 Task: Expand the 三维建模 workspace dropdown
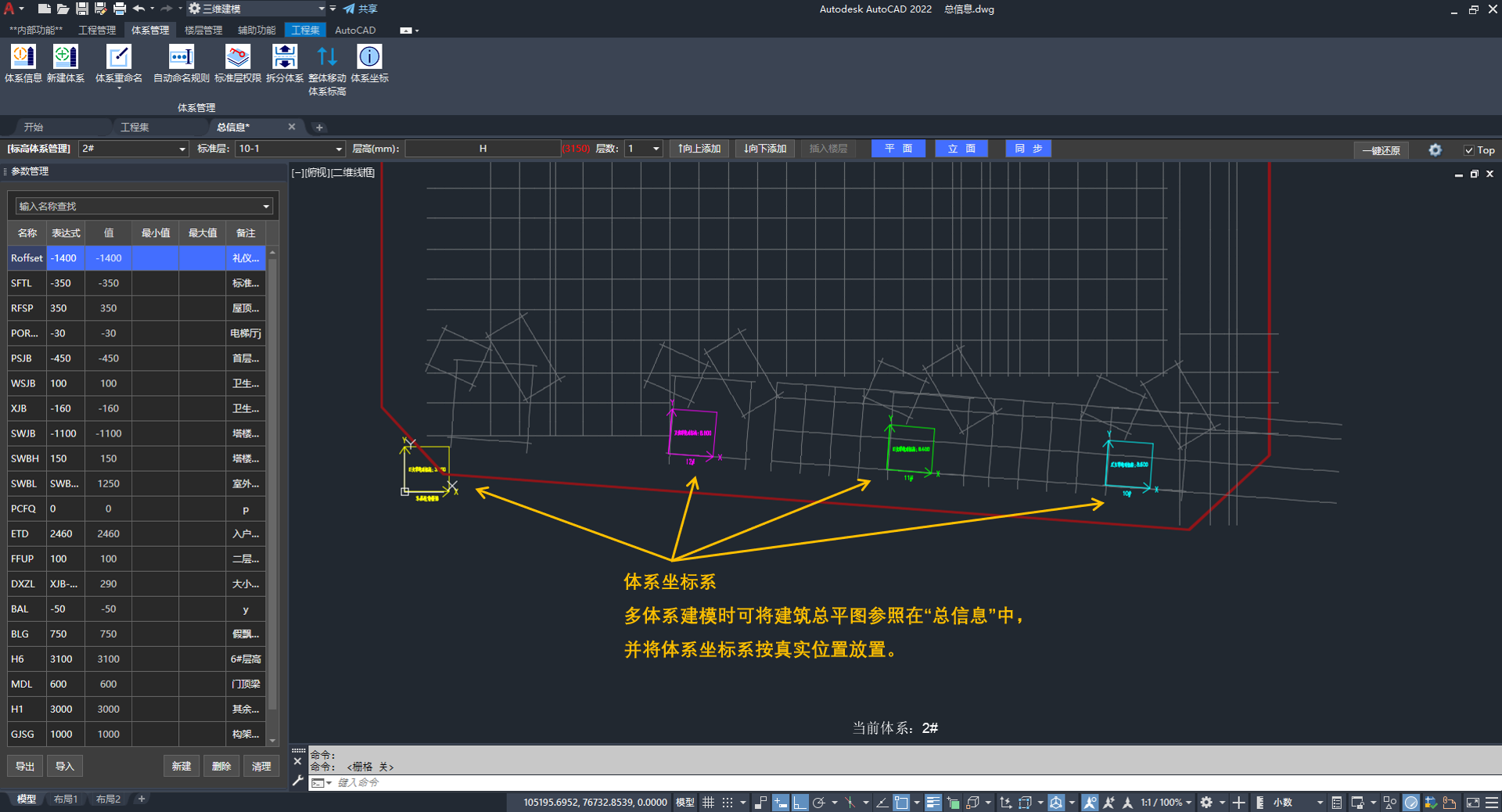pos(321,9)
